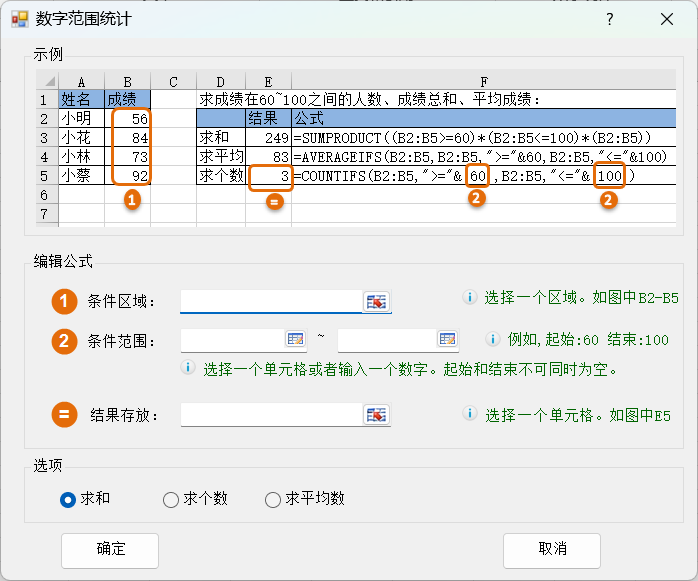Viewport: 698px width, 581px height.
Task: Click into the 条件区域 input field
Action: [270, 302]
